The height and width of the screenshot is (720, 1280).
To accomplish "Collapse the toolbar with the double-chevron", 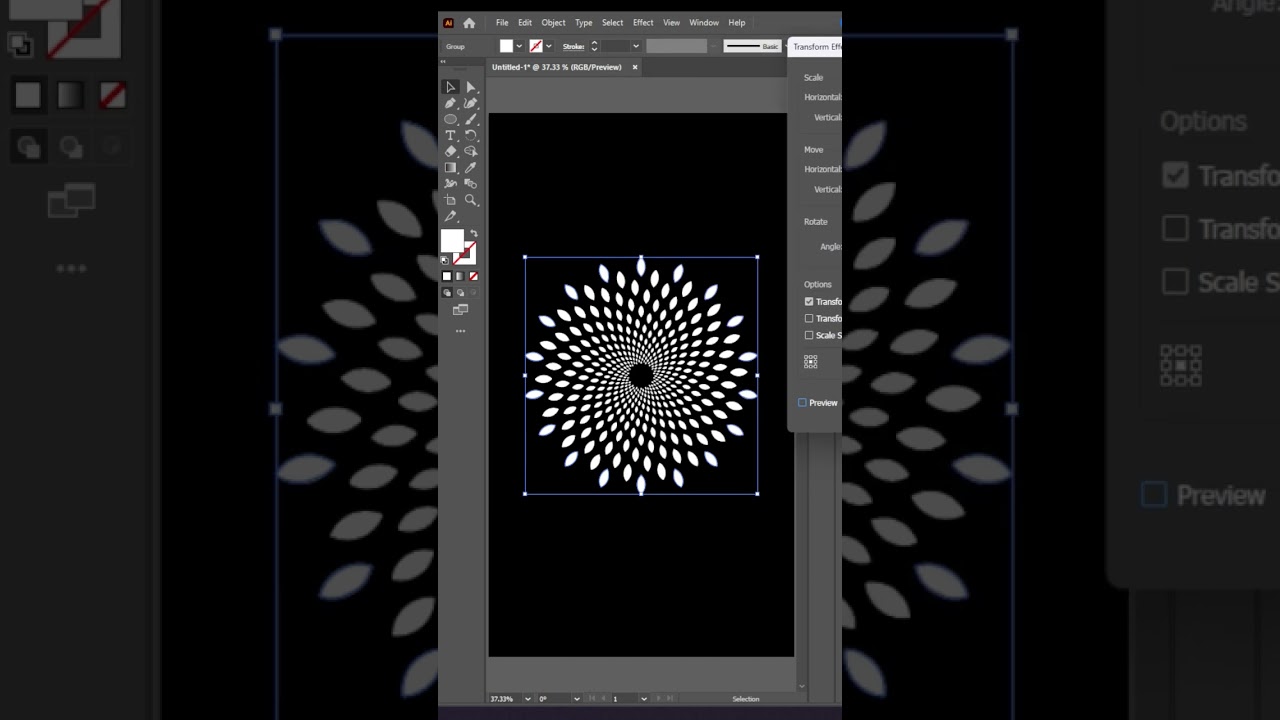I will (x=444, y=61).
